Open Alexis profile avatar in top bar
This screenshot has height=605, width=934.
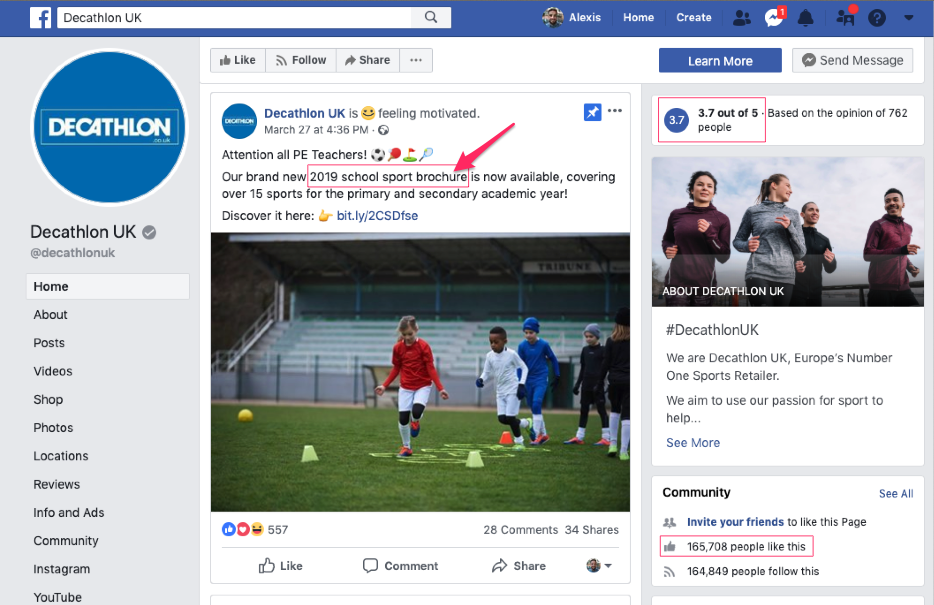(x=553, y=18)
